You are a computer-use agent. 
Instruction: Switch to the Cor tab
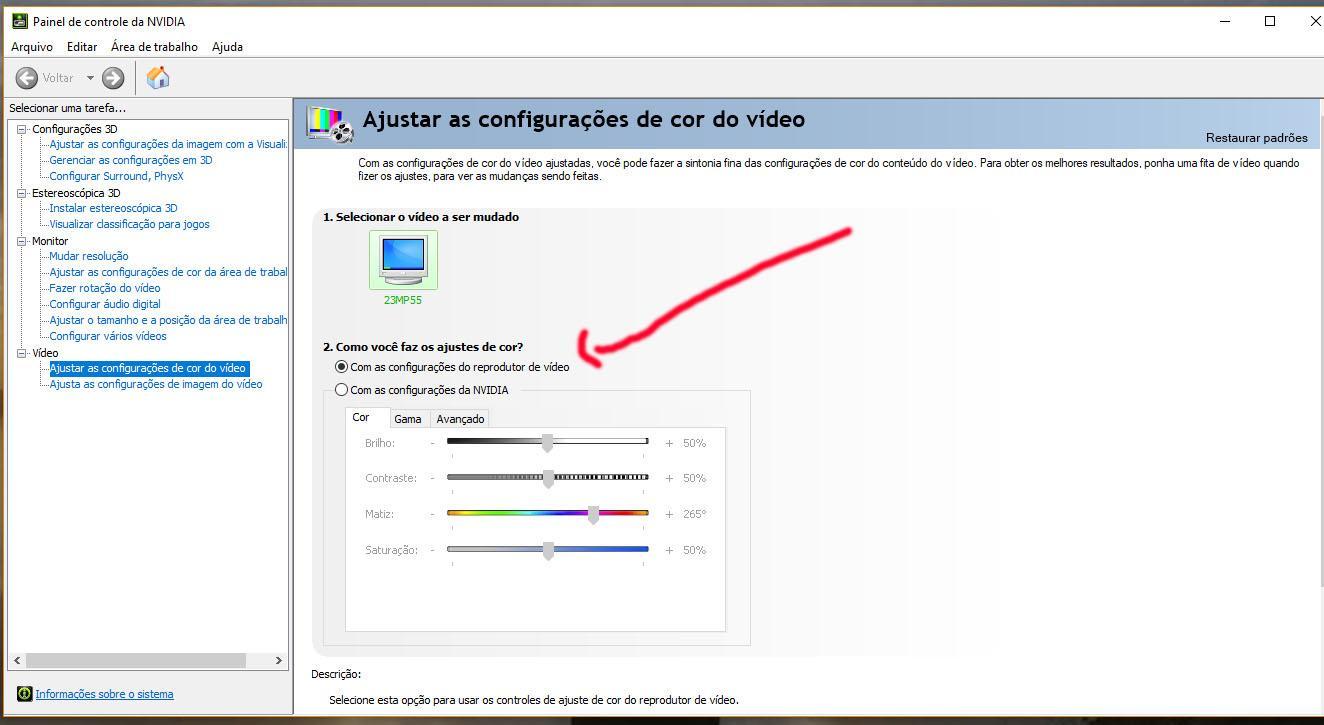[x=361, y=417]
